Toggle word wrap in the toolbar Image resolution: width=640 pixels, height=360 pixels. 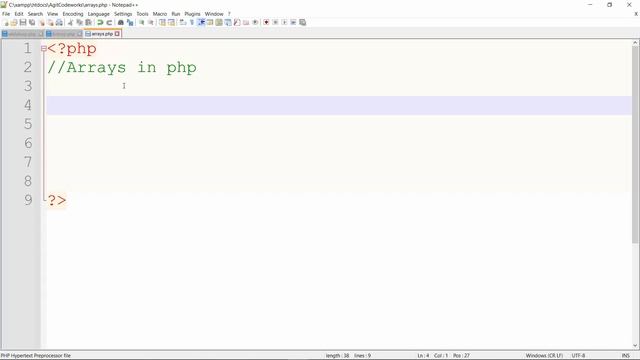coord(182,22)
